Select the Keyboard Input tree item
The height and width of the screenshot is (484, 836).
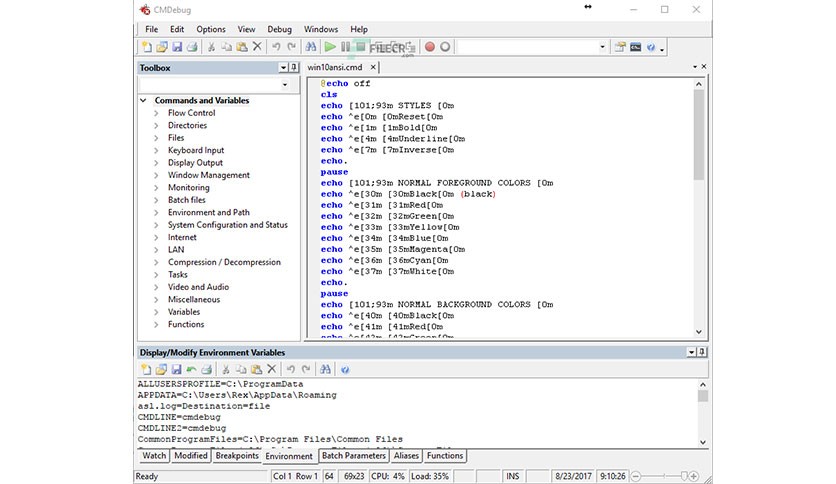tap(196, 150)
